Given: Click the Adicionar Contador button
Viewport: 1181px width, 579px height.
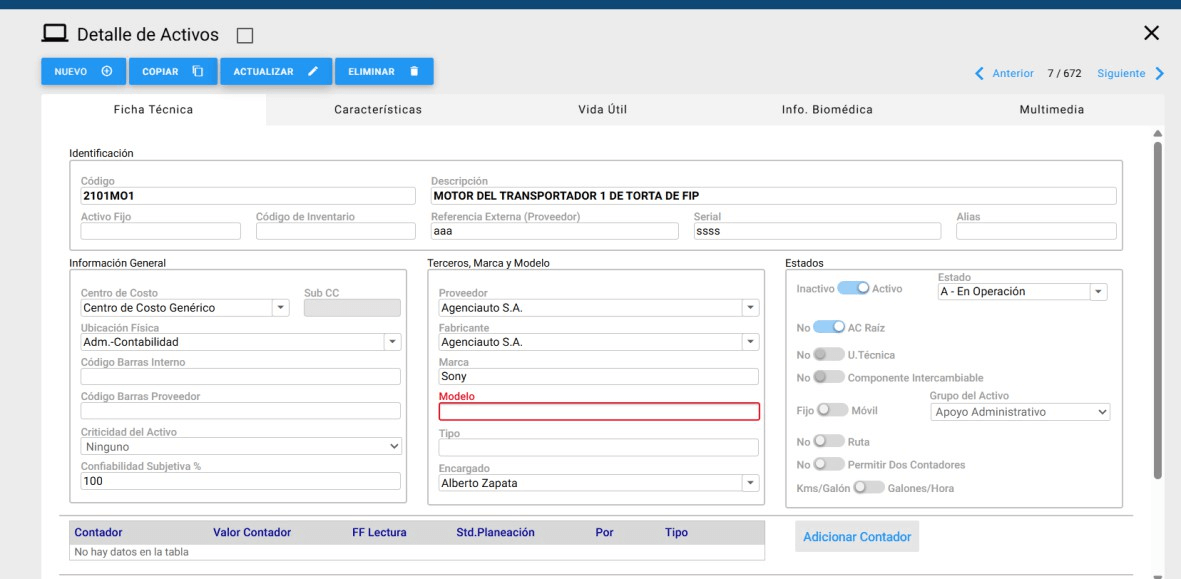Looking at the screenshot, I should click(857, 537).
